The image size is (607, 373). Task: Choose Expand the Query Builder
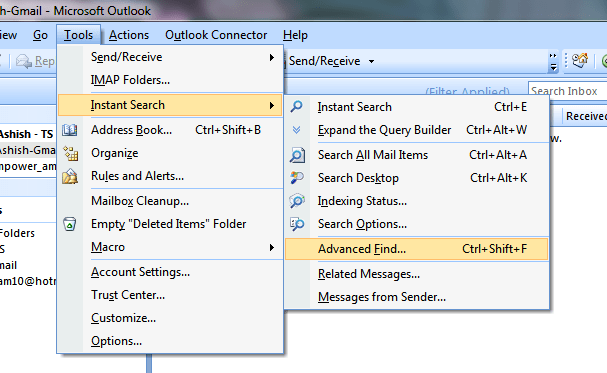417,130
